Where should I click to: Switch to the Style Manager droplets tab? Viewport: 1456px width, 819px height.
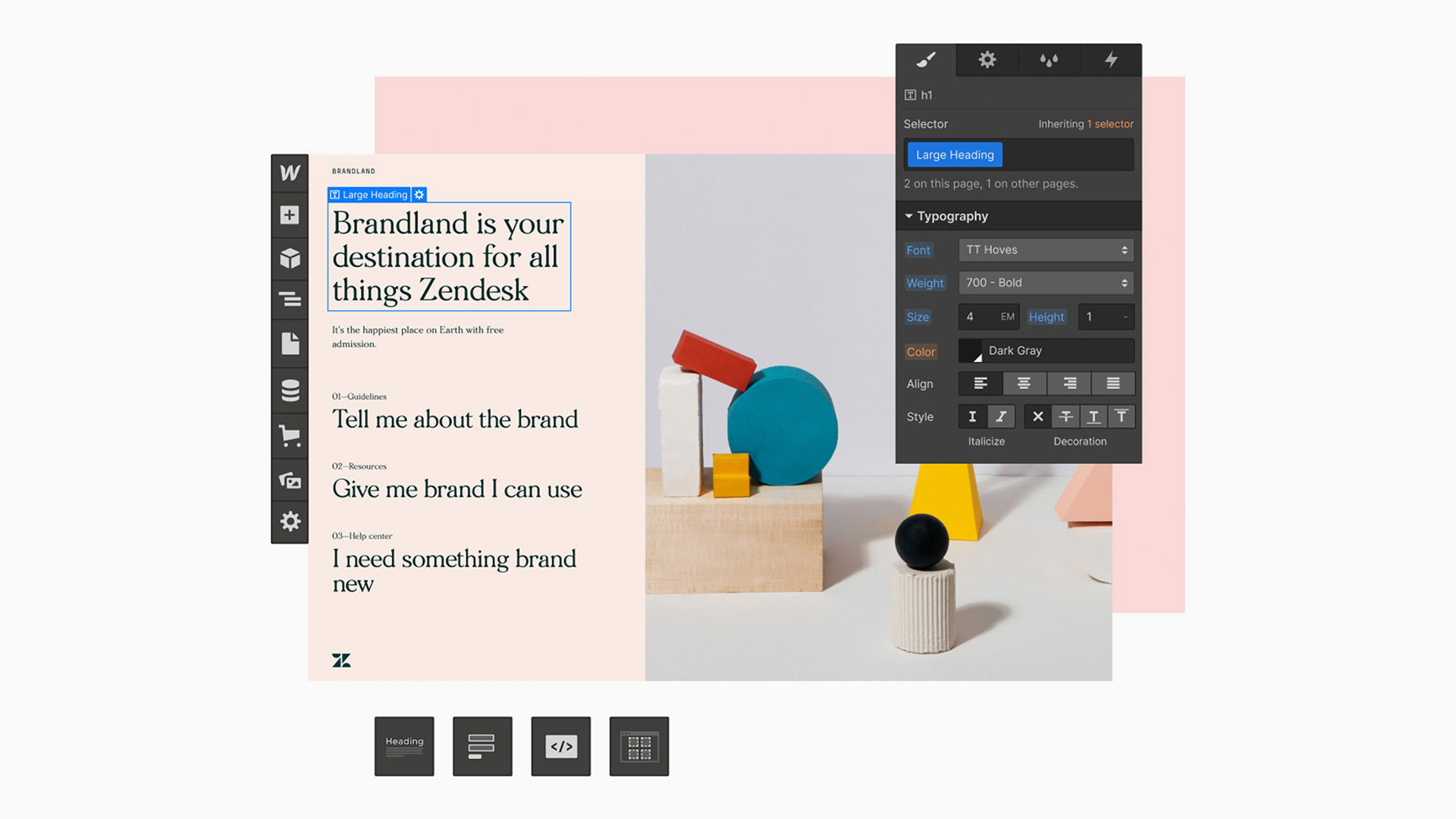tap(1049, 60)
